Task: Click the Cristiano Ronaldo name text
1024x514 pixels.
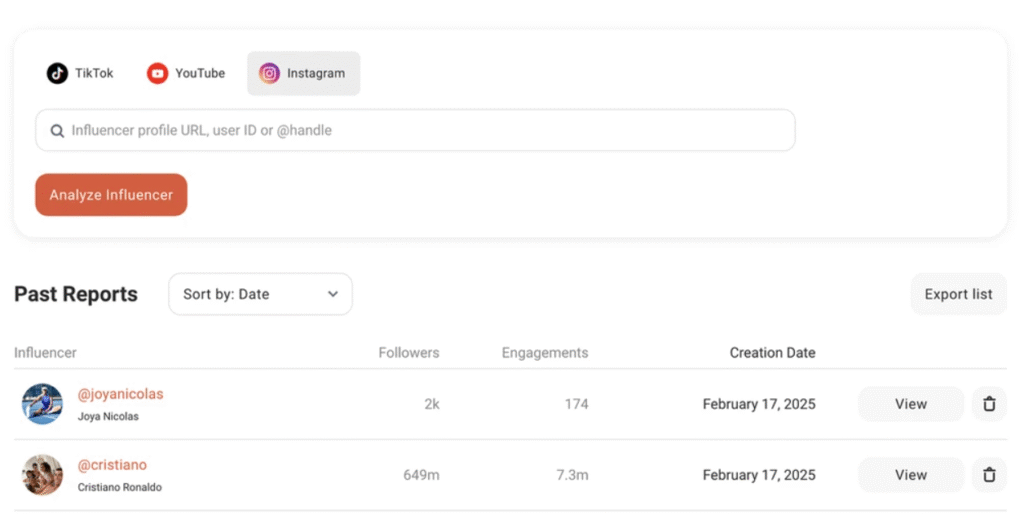Action: pyautogui.click(x=120, y=487)
